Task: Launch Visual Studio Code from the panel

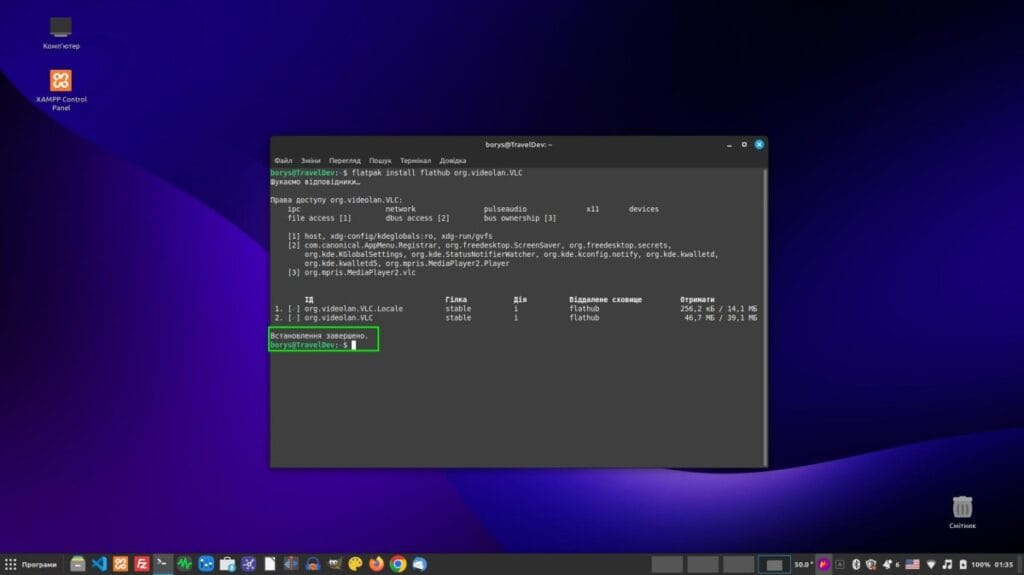Action: tap(99, 564)
